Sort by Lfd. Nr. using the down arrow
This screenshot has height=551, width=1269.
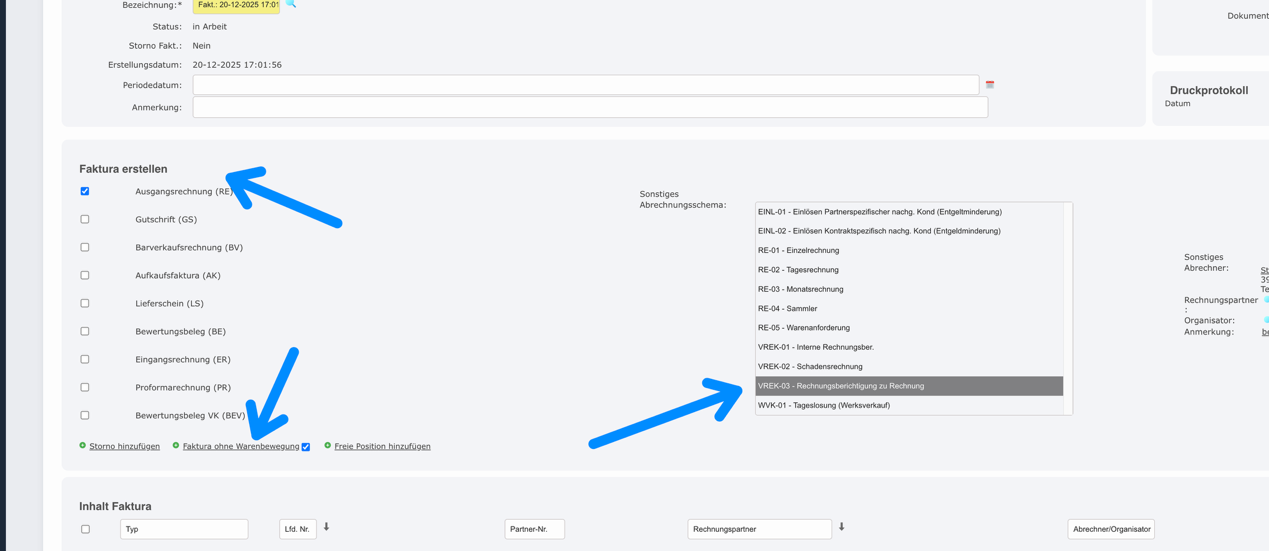click(x=326, y=527)
